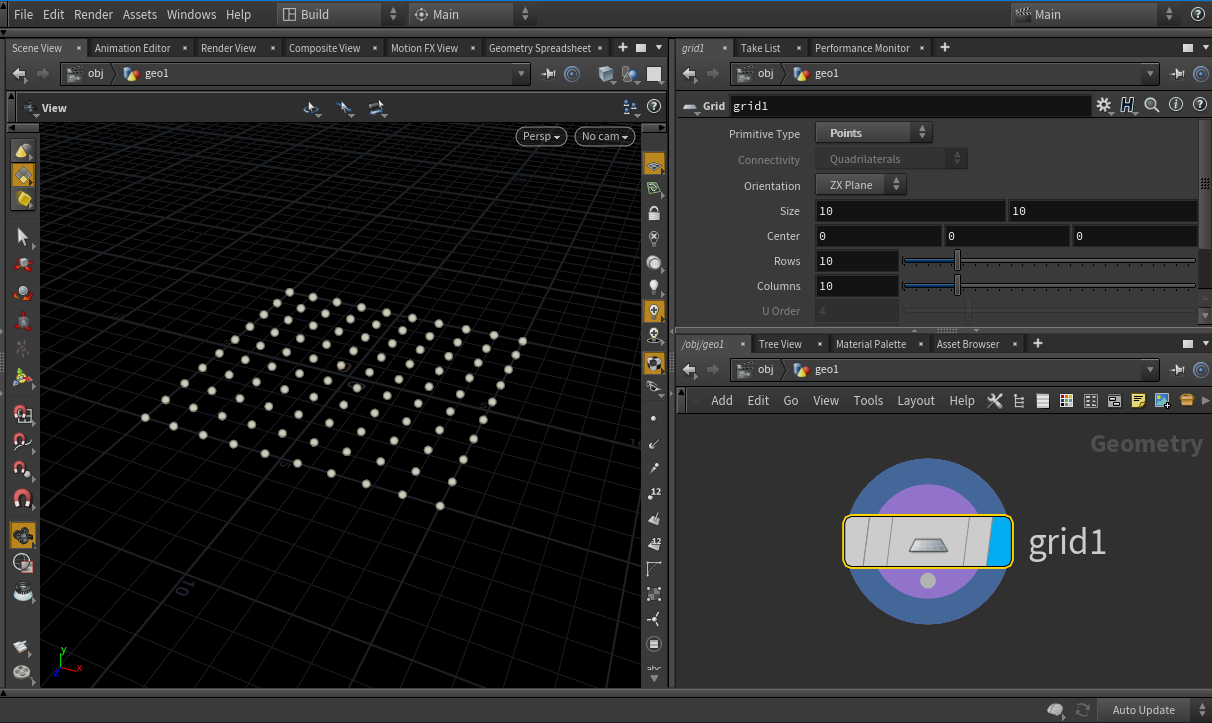Click the obj path segment in Scene View
This screenshot has height=723, width=1212.
(87, 74)
